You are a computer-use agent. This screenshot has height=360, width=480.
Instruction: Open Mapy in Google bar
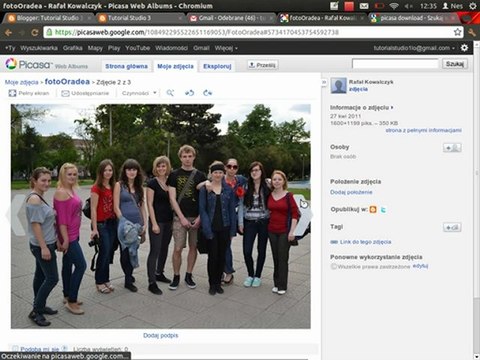[x=95, y=48]
